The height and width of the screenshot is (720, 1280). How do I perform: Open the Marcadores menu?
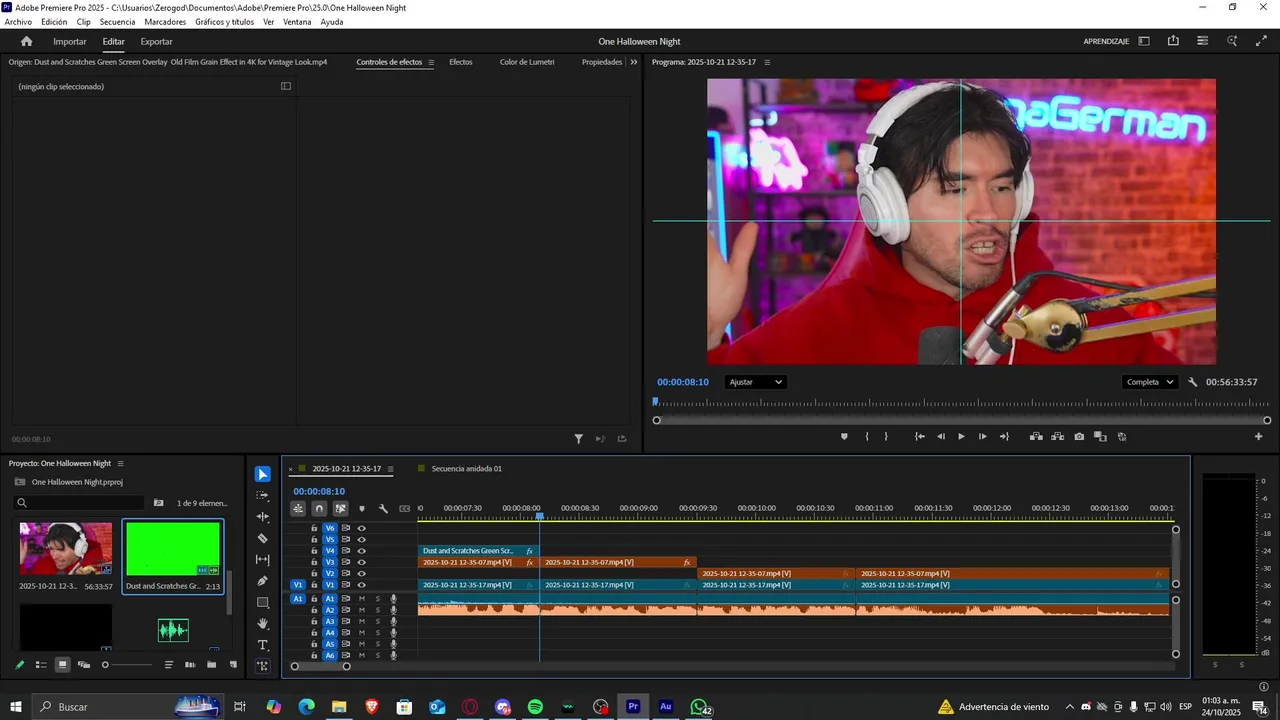(165, 22)
